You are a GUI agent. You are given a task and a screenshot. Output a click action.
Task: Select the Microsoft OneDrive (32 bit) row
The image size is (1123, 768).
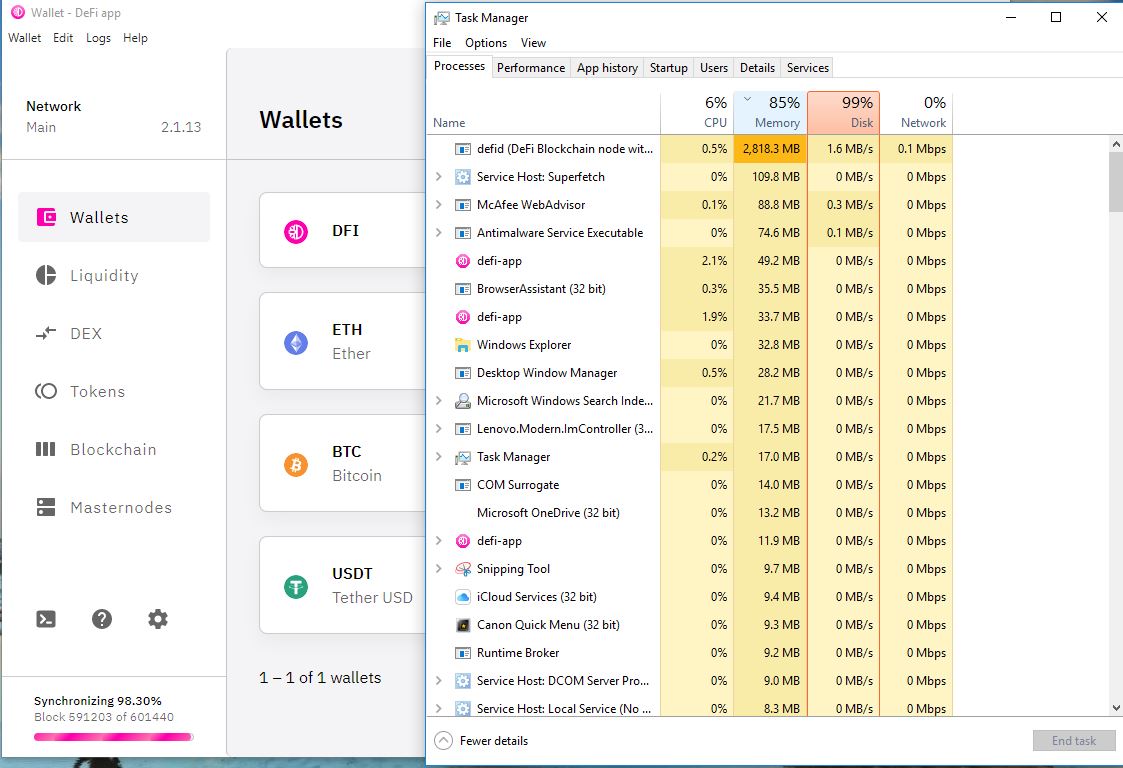[x=690, y=513]
